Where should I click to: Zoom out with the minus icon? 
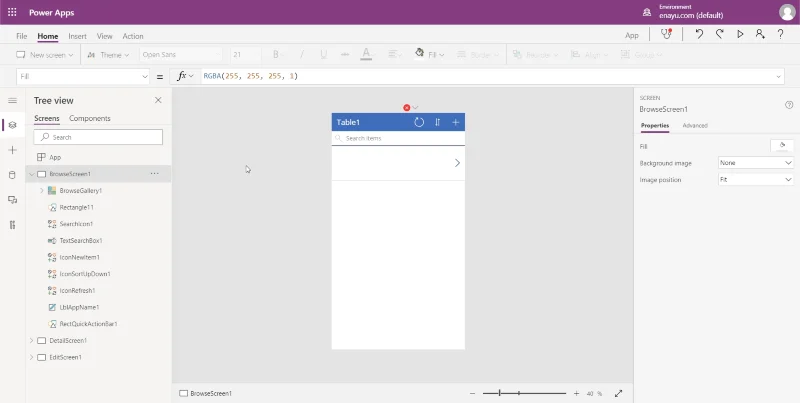[472, 393]
